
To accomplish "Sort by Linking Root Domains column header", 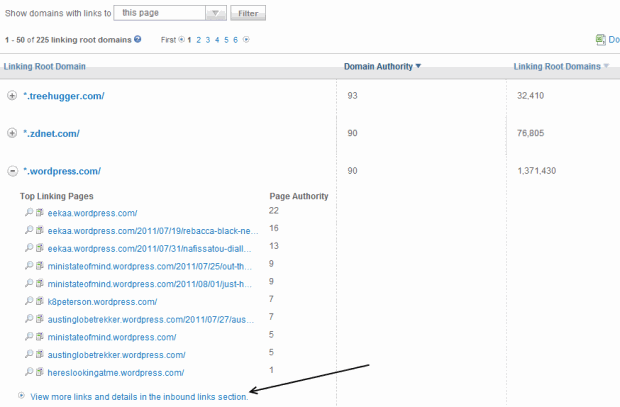I will tap(558, 67).
